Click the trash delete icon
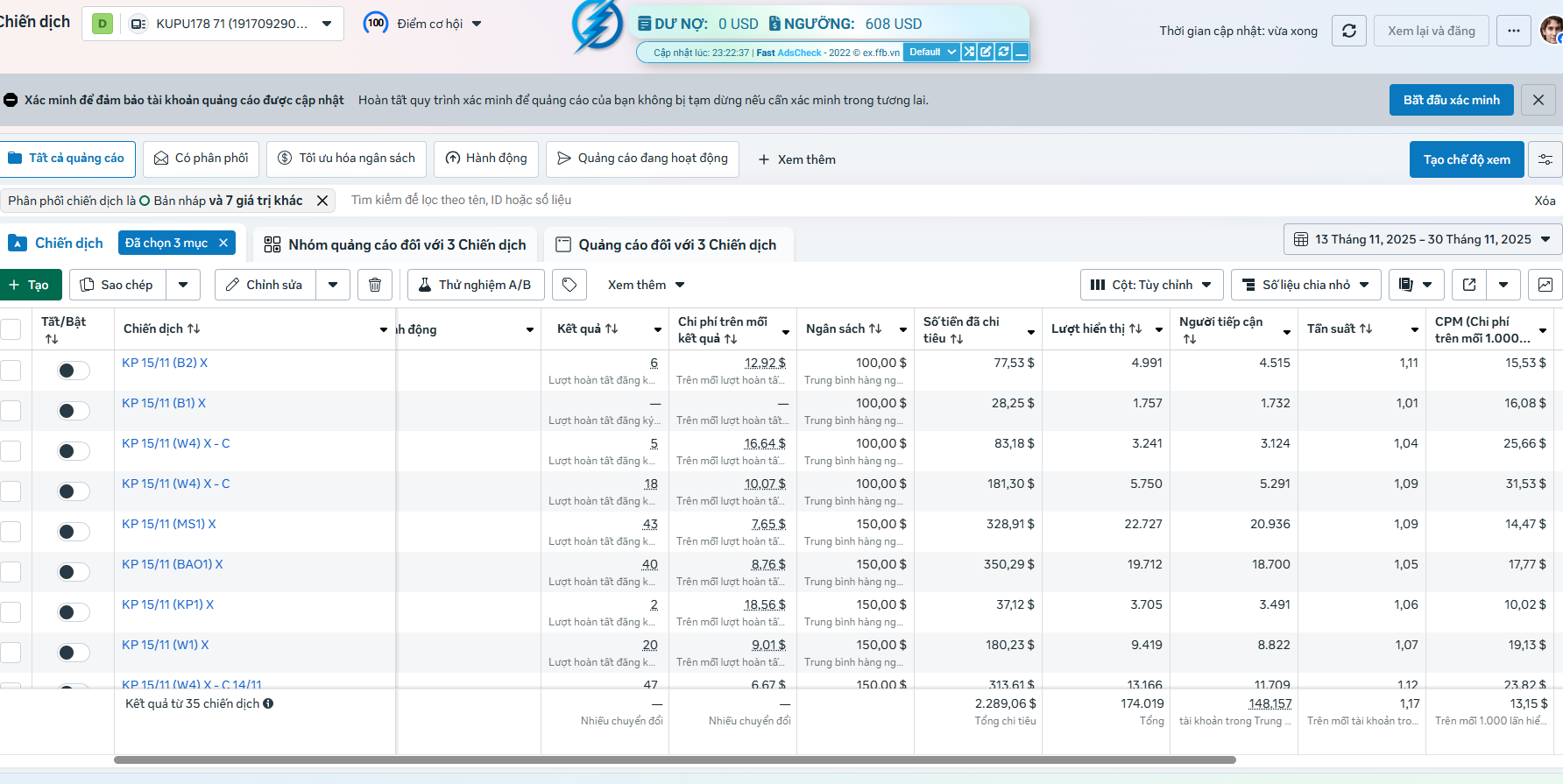The height and width of the screenshot is (784, 1563). point(375,285)
